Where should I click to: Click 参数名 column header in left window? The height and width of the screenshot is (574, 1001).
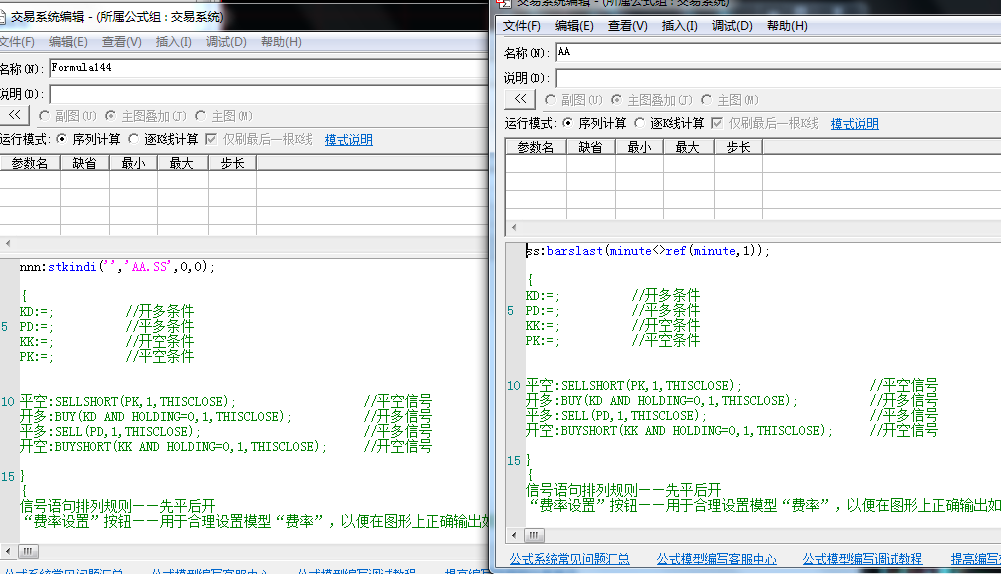(x=30, y=163)
